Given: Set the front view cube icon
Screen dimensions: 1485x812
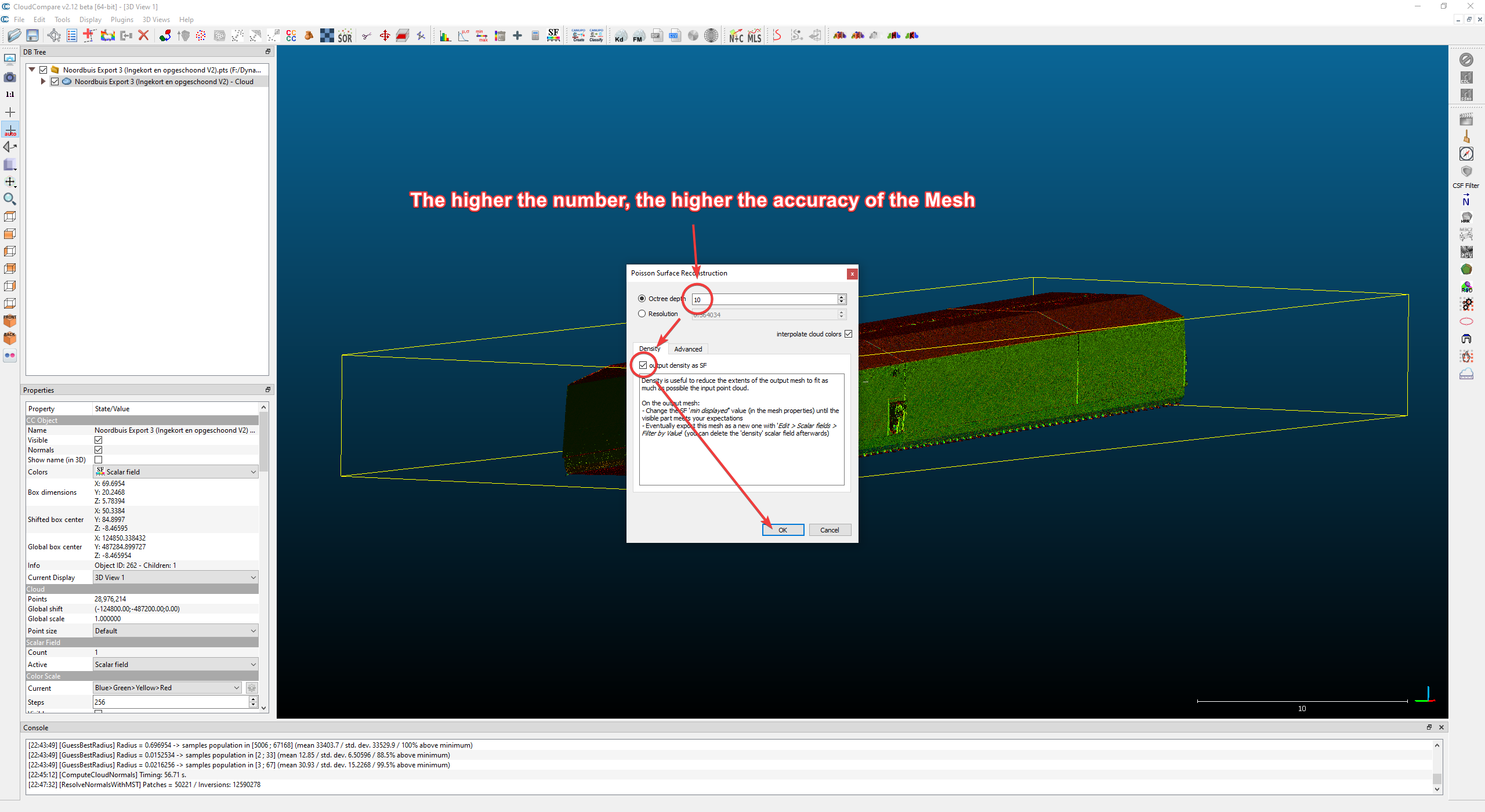Looking at the screenshot, I should 10,320.
